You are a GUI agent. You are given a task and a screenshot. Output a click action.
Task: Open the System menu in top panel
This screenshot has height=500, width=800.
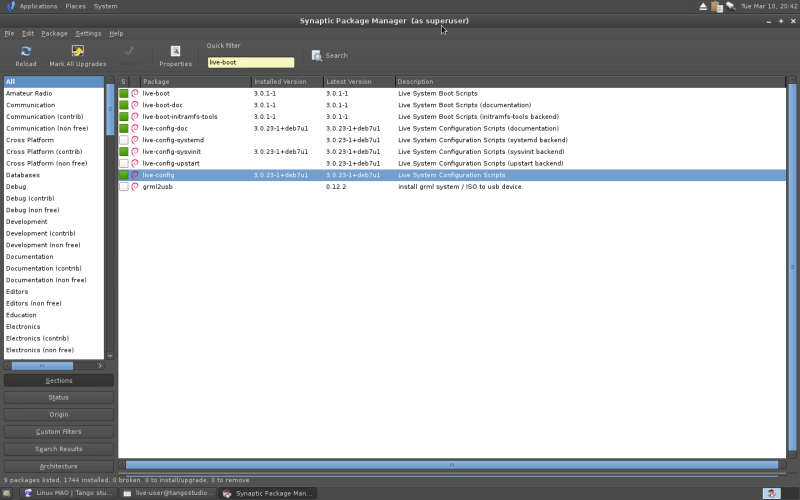pyautogui.click(x=106, y=6)
